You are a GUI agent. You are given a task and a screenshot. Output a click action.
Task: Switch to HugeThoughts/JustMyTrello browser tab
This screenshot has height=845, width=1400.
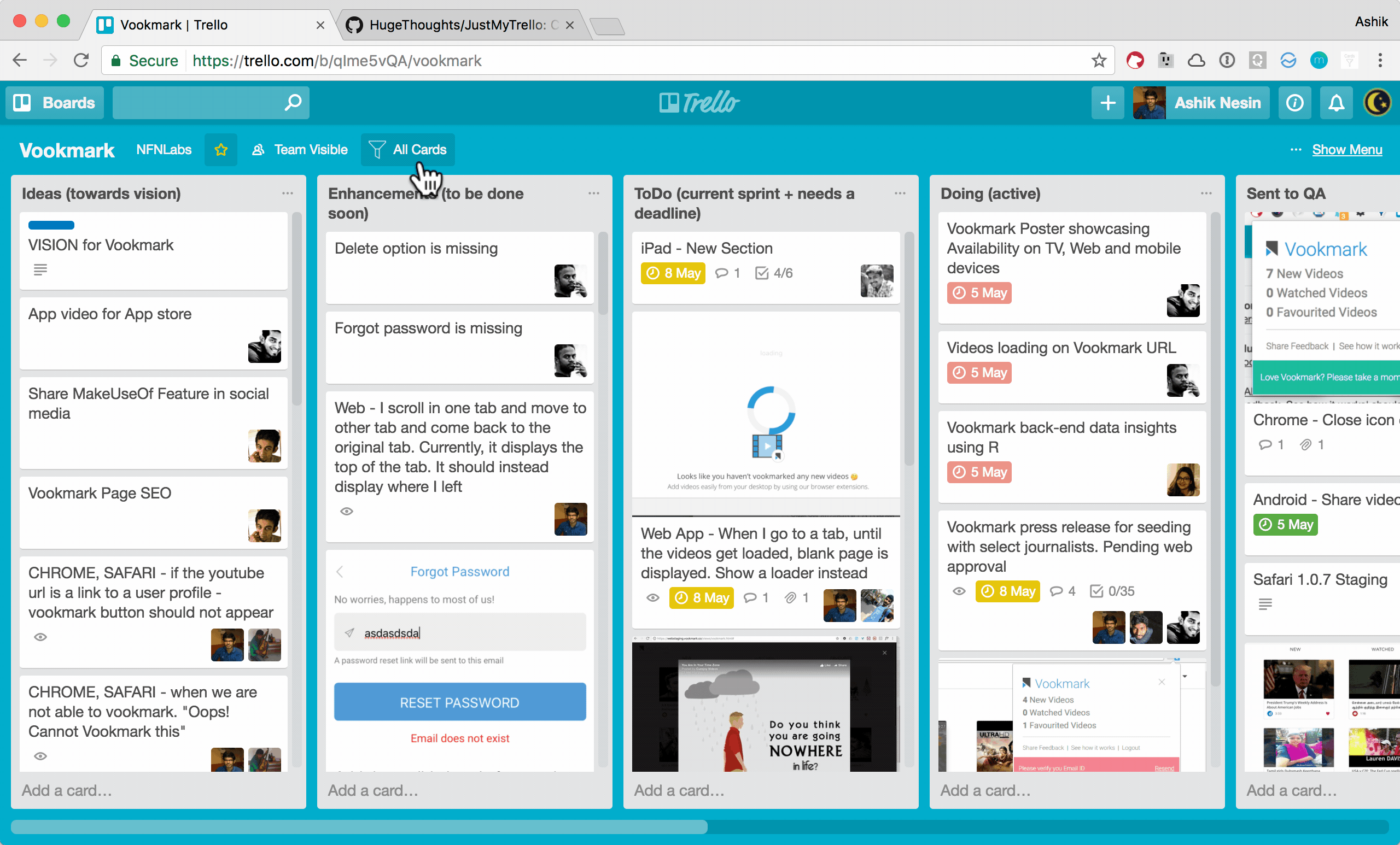coord(457,25)
